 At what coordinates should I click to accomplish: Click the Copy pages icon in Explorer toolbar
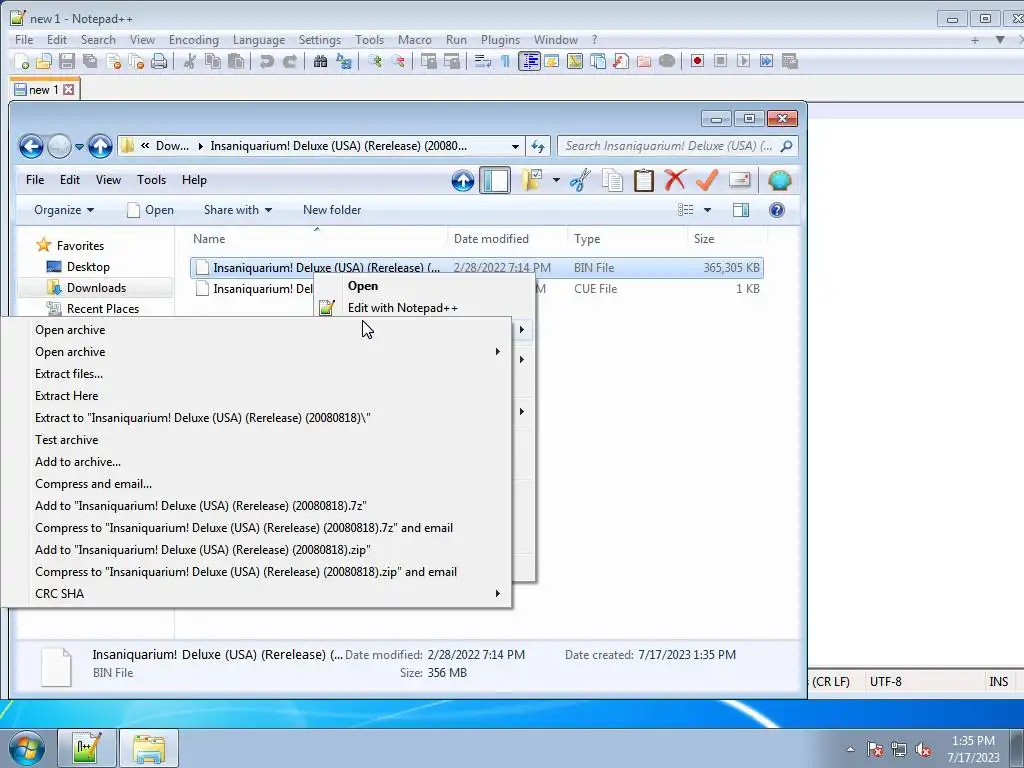coord(612,180)
